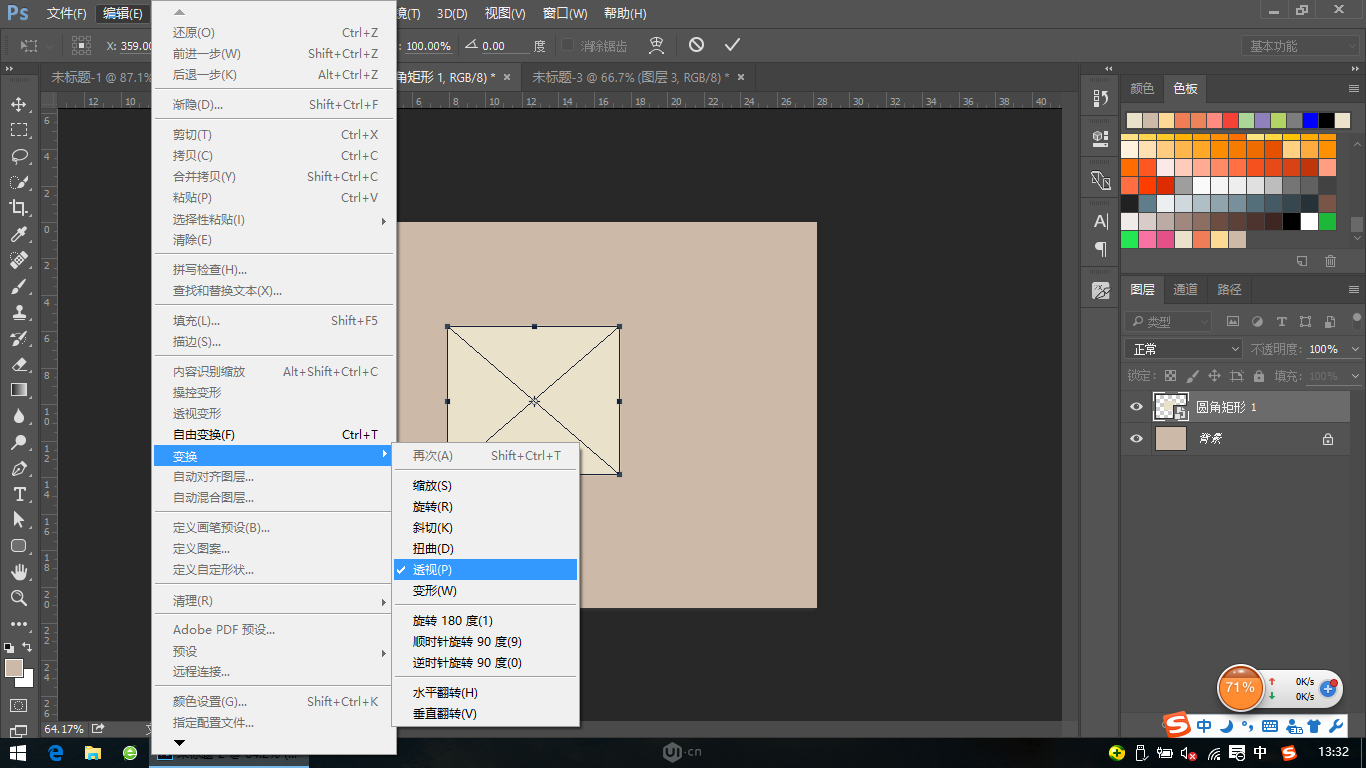Create a new swatch icon
The image size is (1366, 768).
pyautogui.click(x=1302, y=261)
